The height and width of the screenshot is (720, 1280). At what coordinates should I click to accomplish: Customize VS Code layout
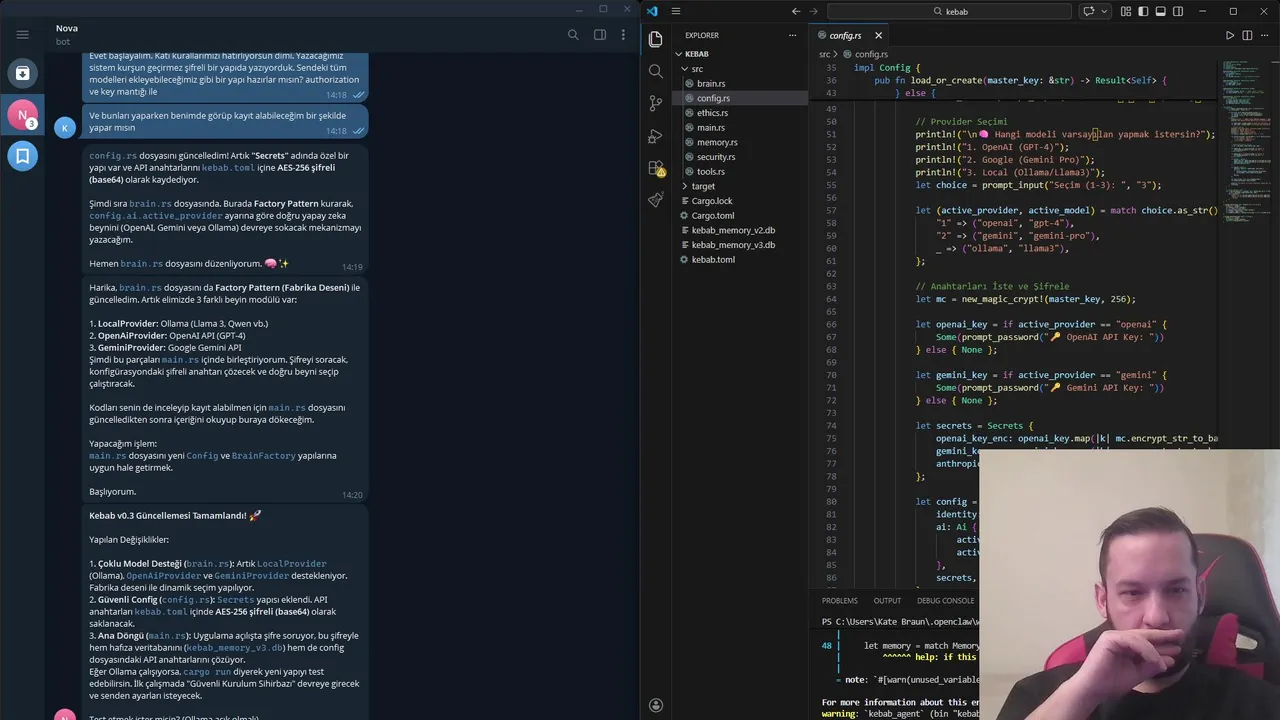click(1127, 11)
